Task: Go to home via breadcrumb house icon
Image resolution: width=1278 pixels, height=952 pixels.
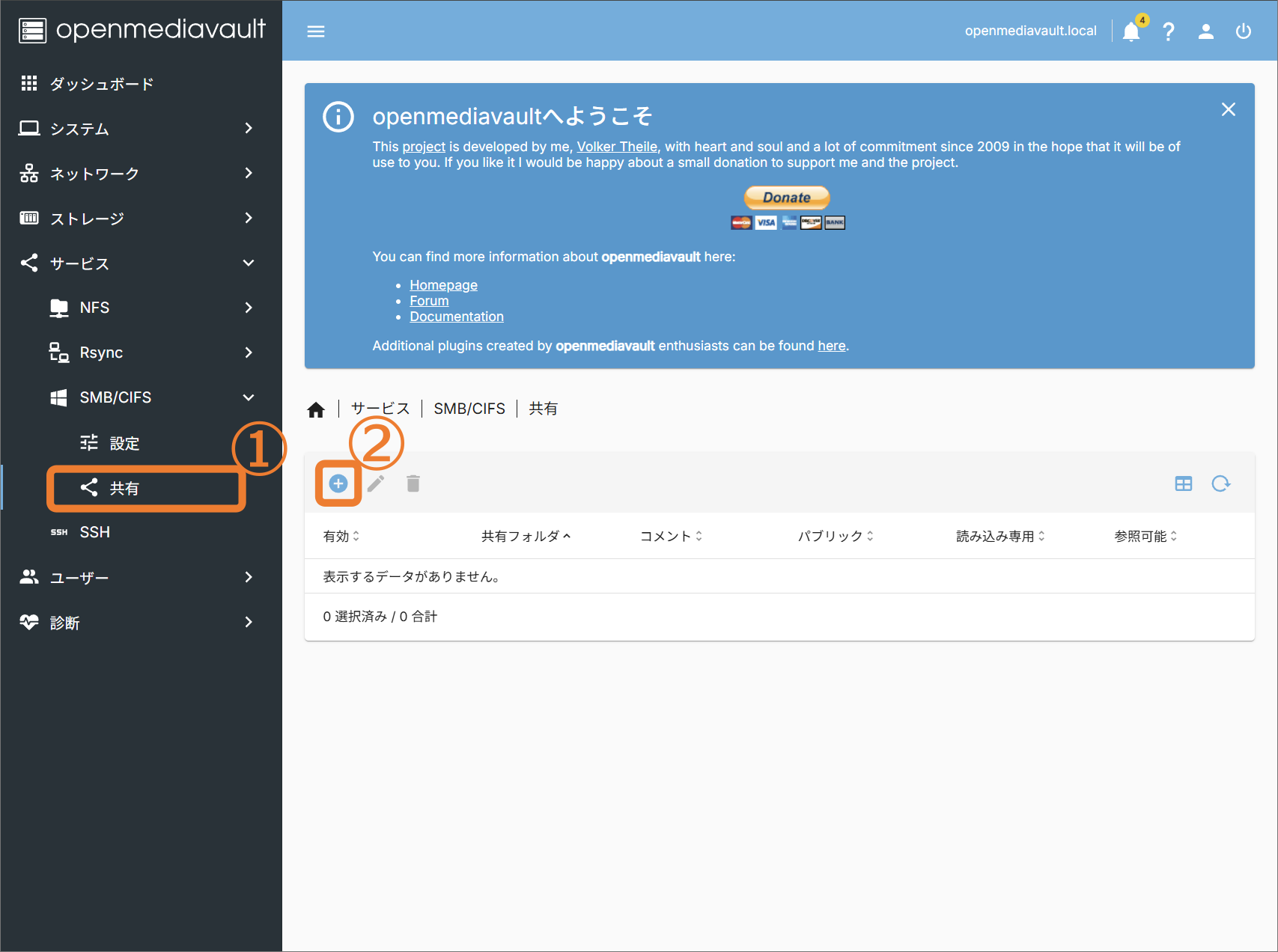Action: [316, 409]
